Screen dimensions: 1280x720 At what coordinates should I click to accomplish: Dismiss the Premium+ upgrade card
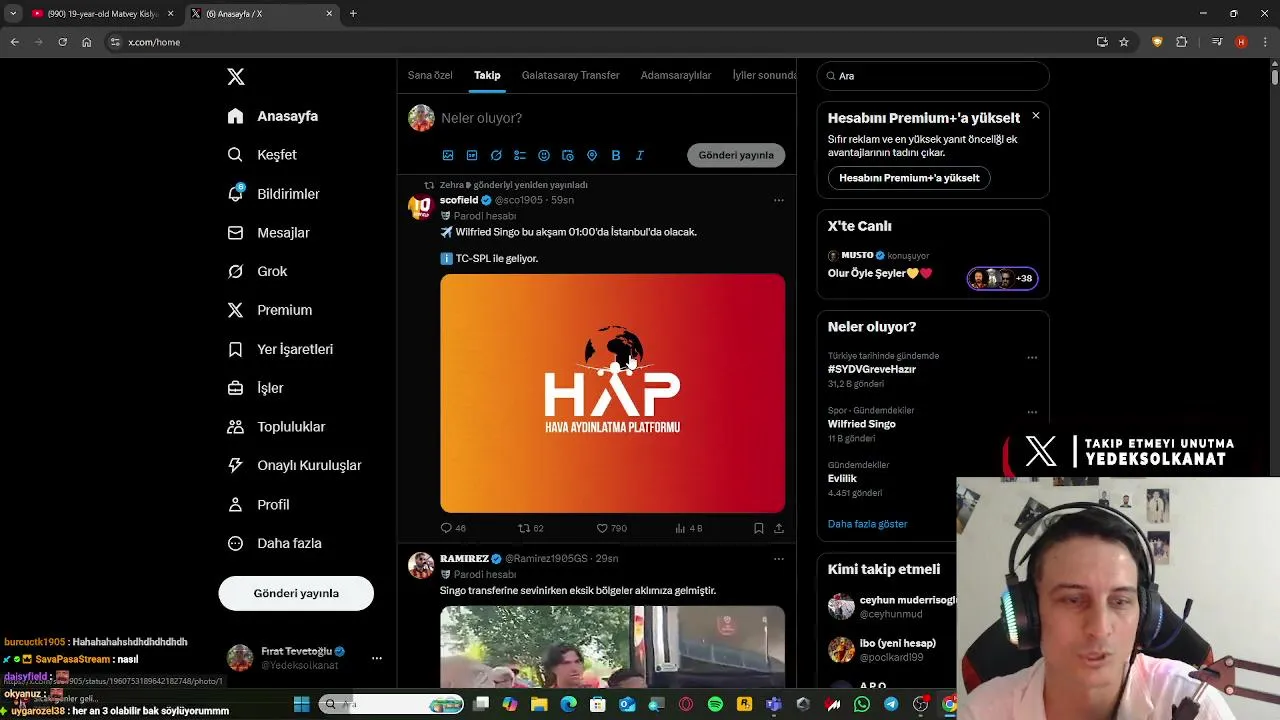click(1036, 116)
